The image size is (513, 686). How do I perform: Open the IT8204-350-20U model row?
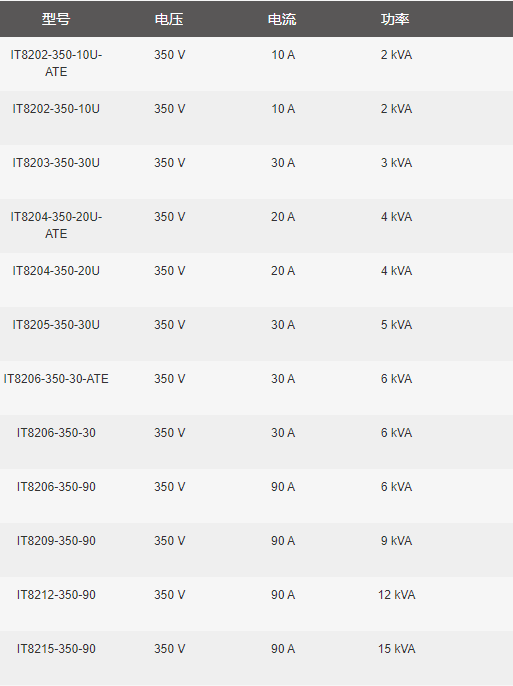tap(56, 271)
